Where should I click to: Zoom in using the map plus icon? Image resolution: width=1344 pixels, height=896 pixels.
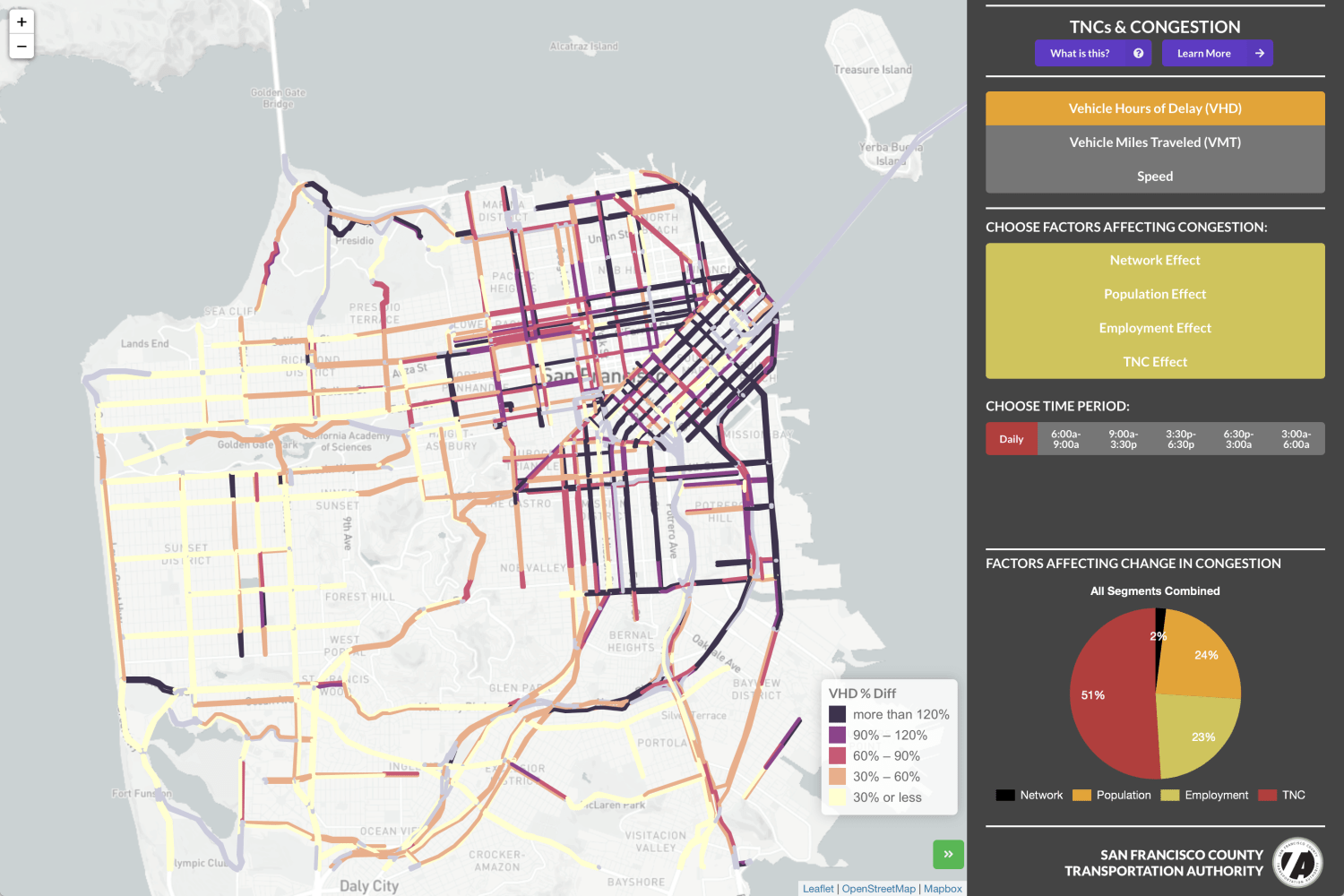pyautogui.click(x=21, y=21)
